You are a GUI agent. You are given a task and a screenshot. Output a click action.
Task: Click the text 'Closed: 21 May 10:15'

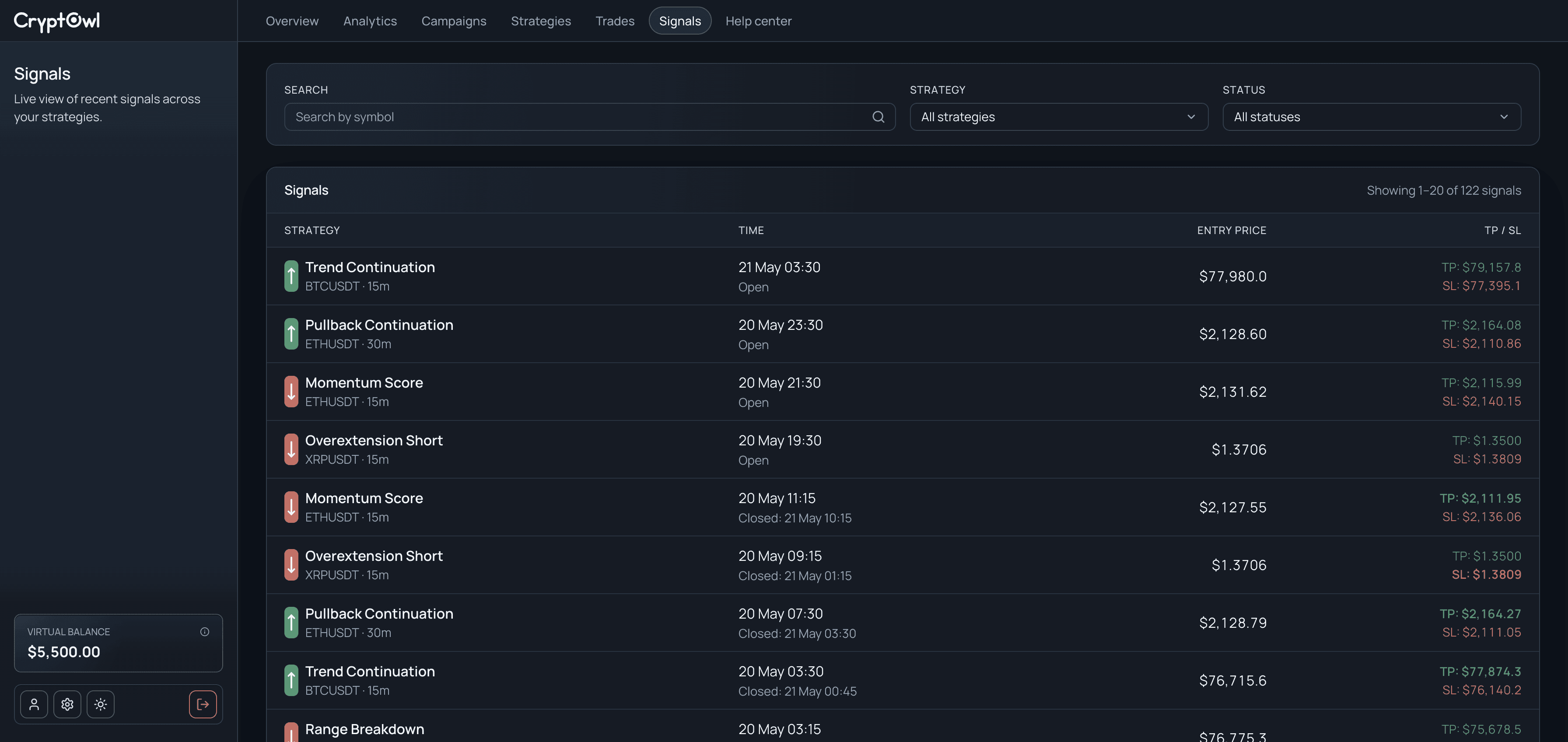[x=795, y=518]
